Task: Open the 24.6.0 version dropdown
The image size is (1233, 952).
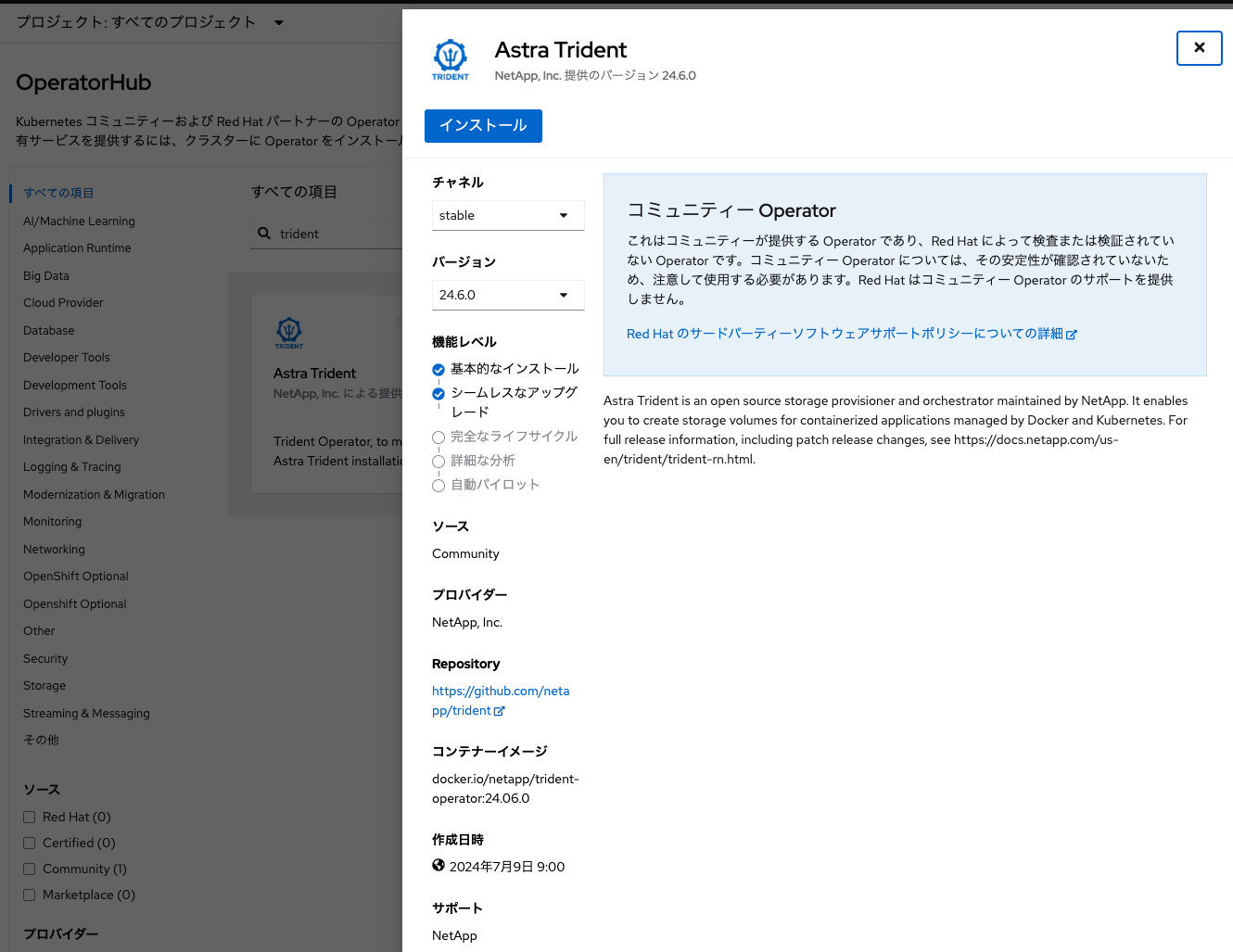Action: point(508,295)
